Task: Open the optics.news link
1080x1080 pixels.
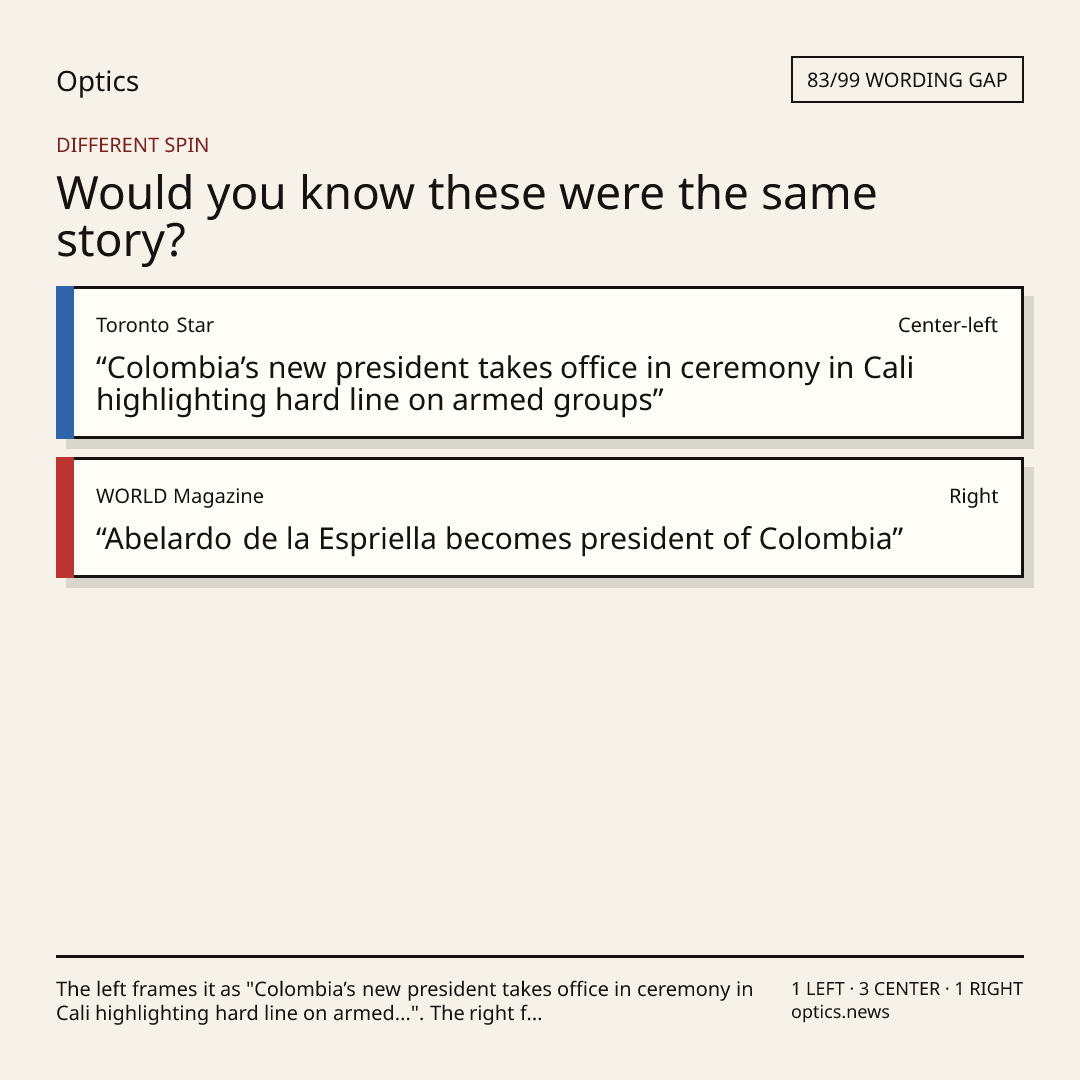Action: point(840,1012)
